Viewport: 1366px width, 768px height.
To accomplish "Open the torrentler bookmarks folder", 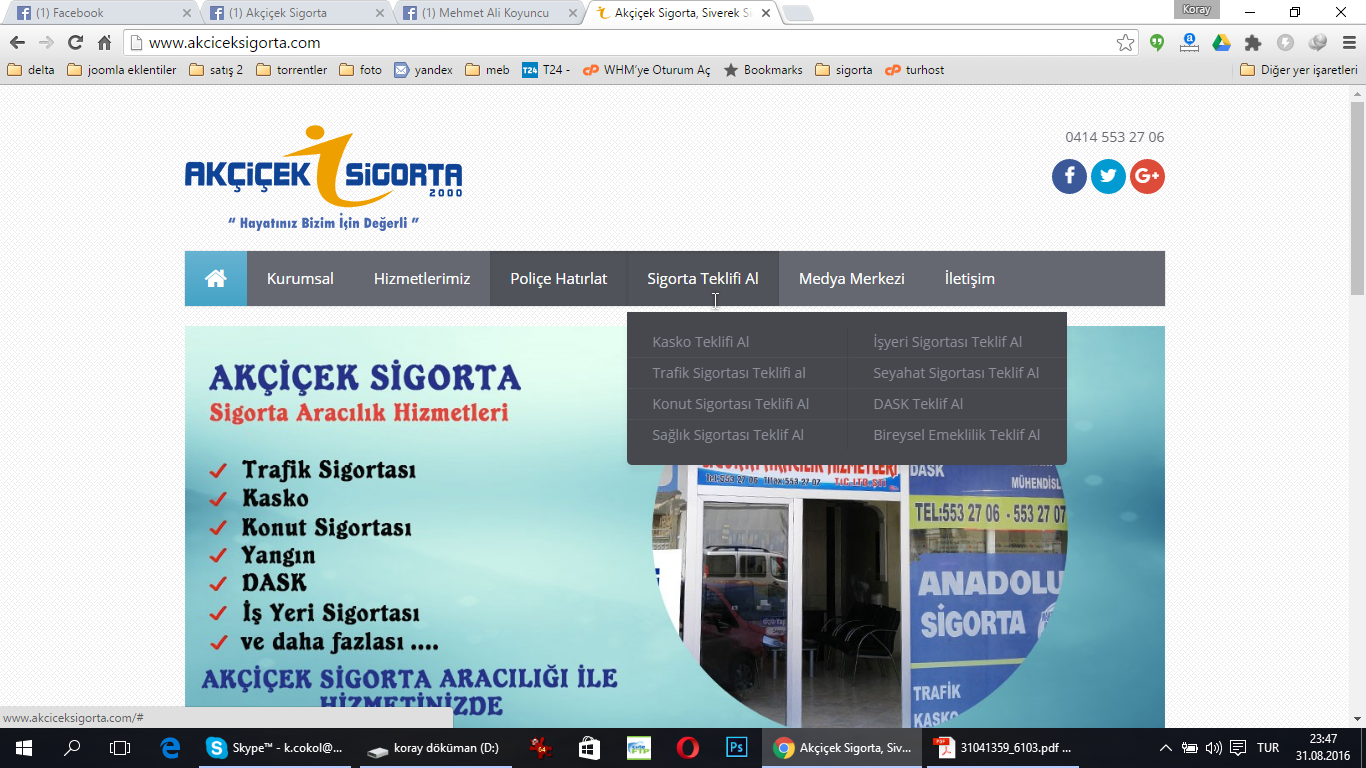I will 292,70.
